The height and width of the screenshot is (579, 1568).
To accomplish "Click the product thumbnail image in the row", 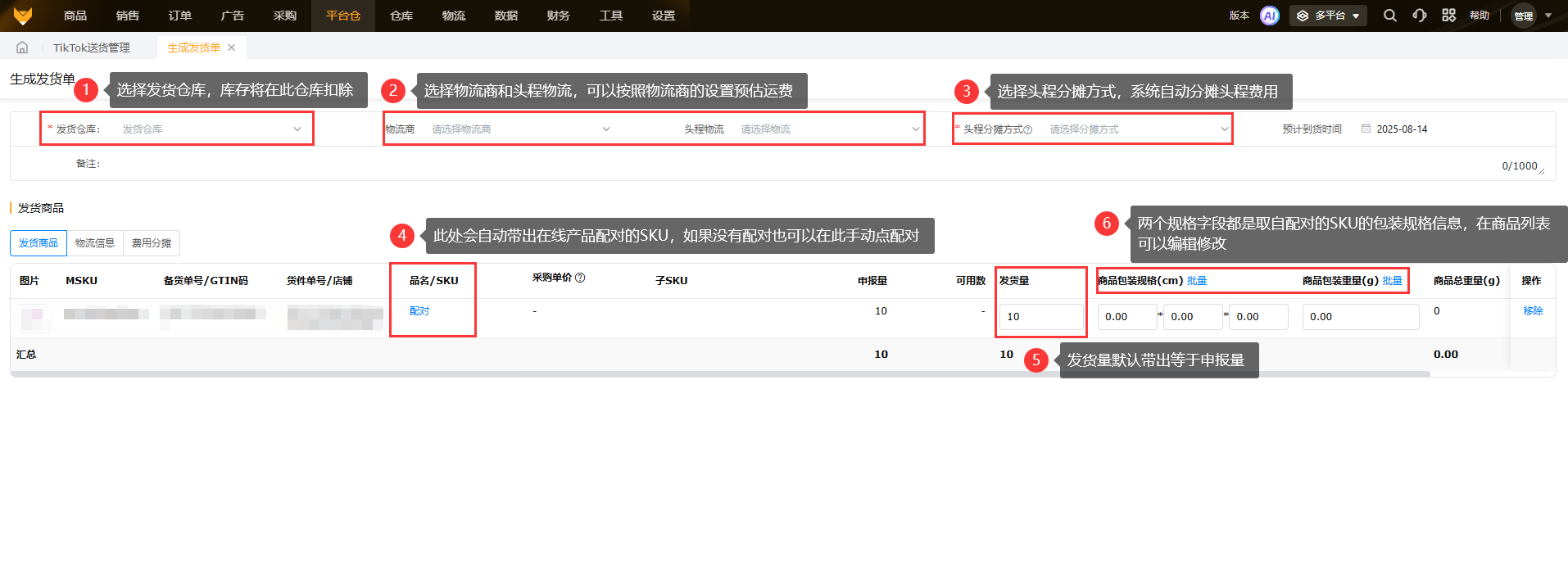I will pos(33,317).
